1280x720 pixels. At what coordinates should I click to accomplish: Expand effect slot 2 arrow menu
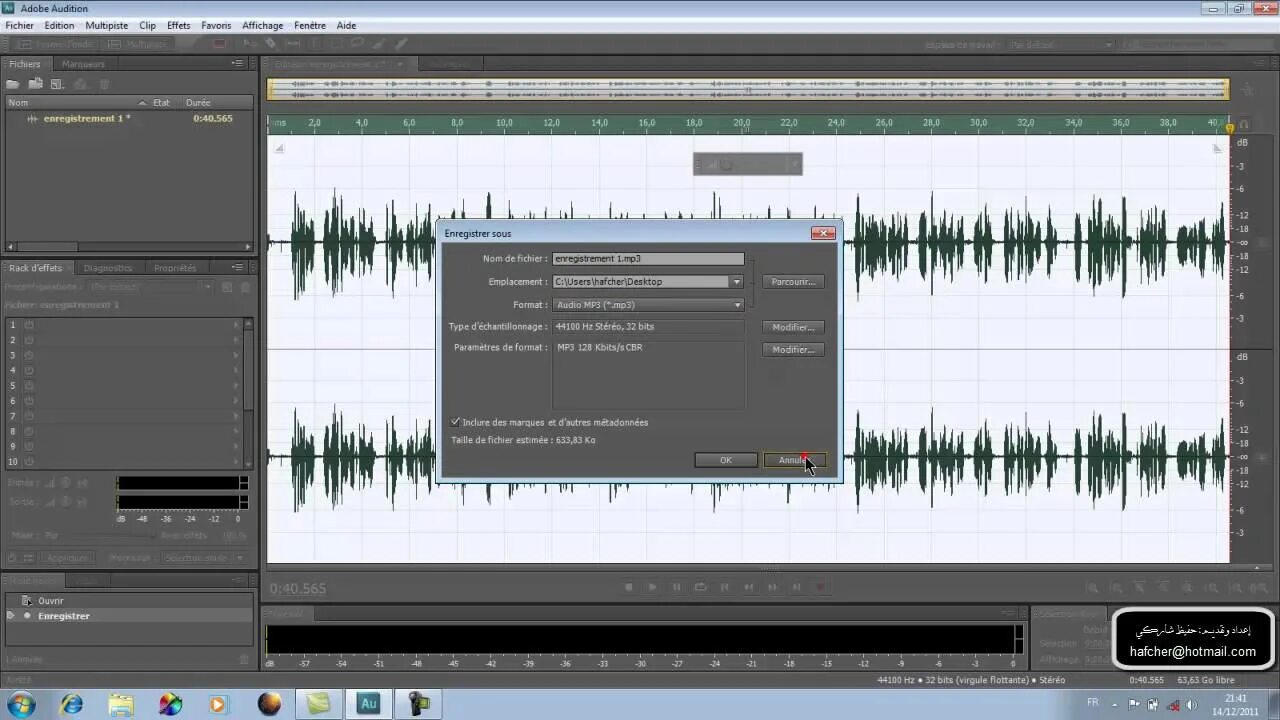click(237, 340)
